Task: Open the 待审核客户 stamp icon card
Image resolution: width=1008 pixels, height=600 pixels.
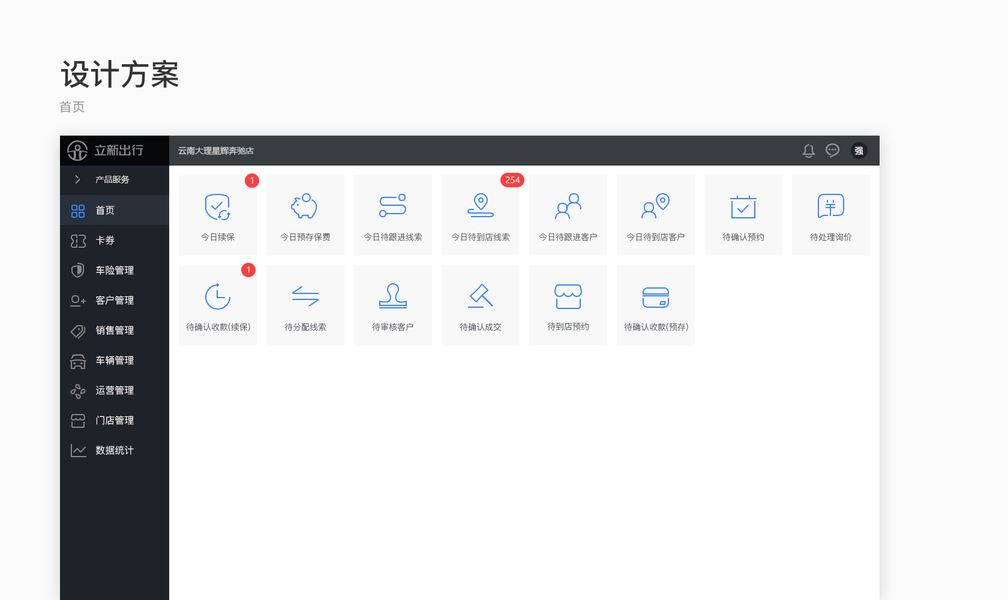Action: (x=393, y=305)
